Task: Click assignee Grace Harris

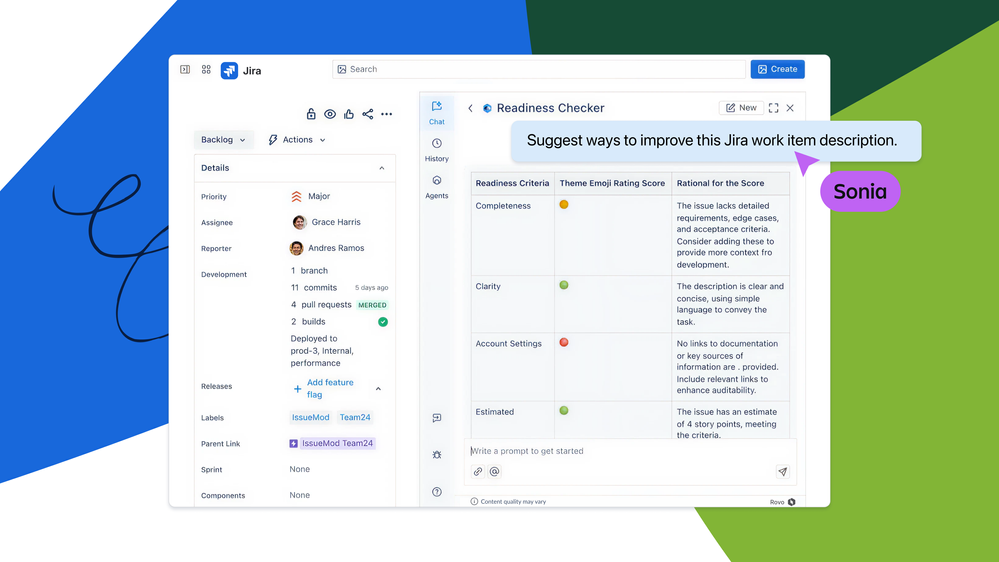Action: point(336,222)
